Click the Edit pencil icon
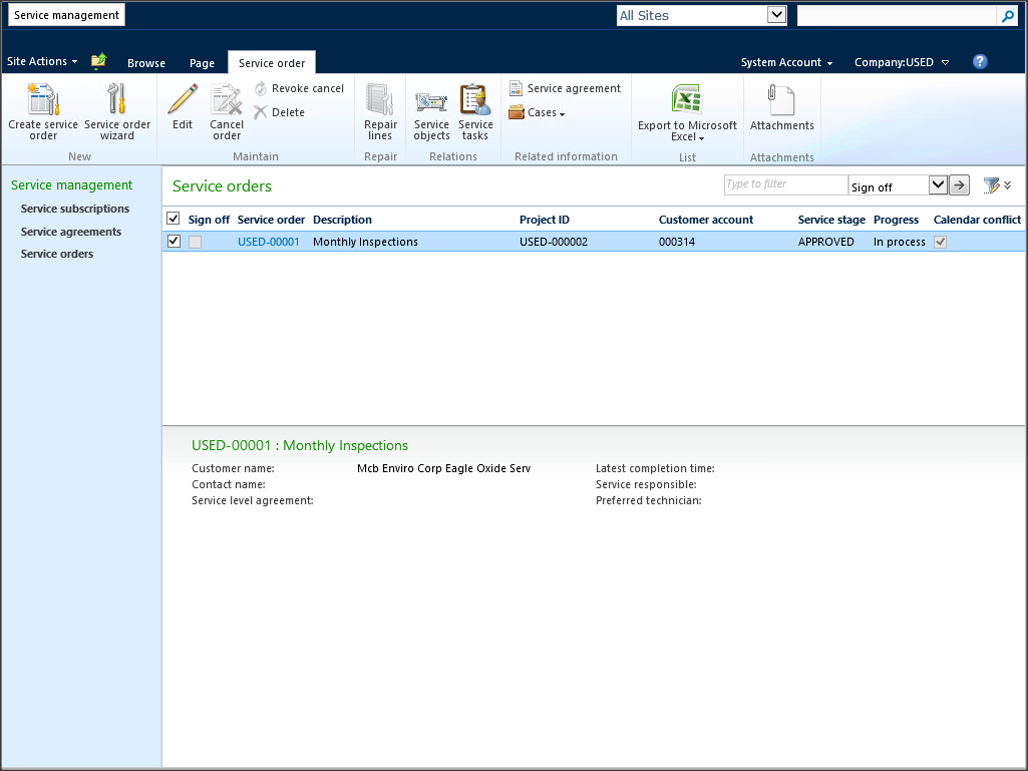The width and height of the screenshot is (1028, 771). (x=182, y=101)
